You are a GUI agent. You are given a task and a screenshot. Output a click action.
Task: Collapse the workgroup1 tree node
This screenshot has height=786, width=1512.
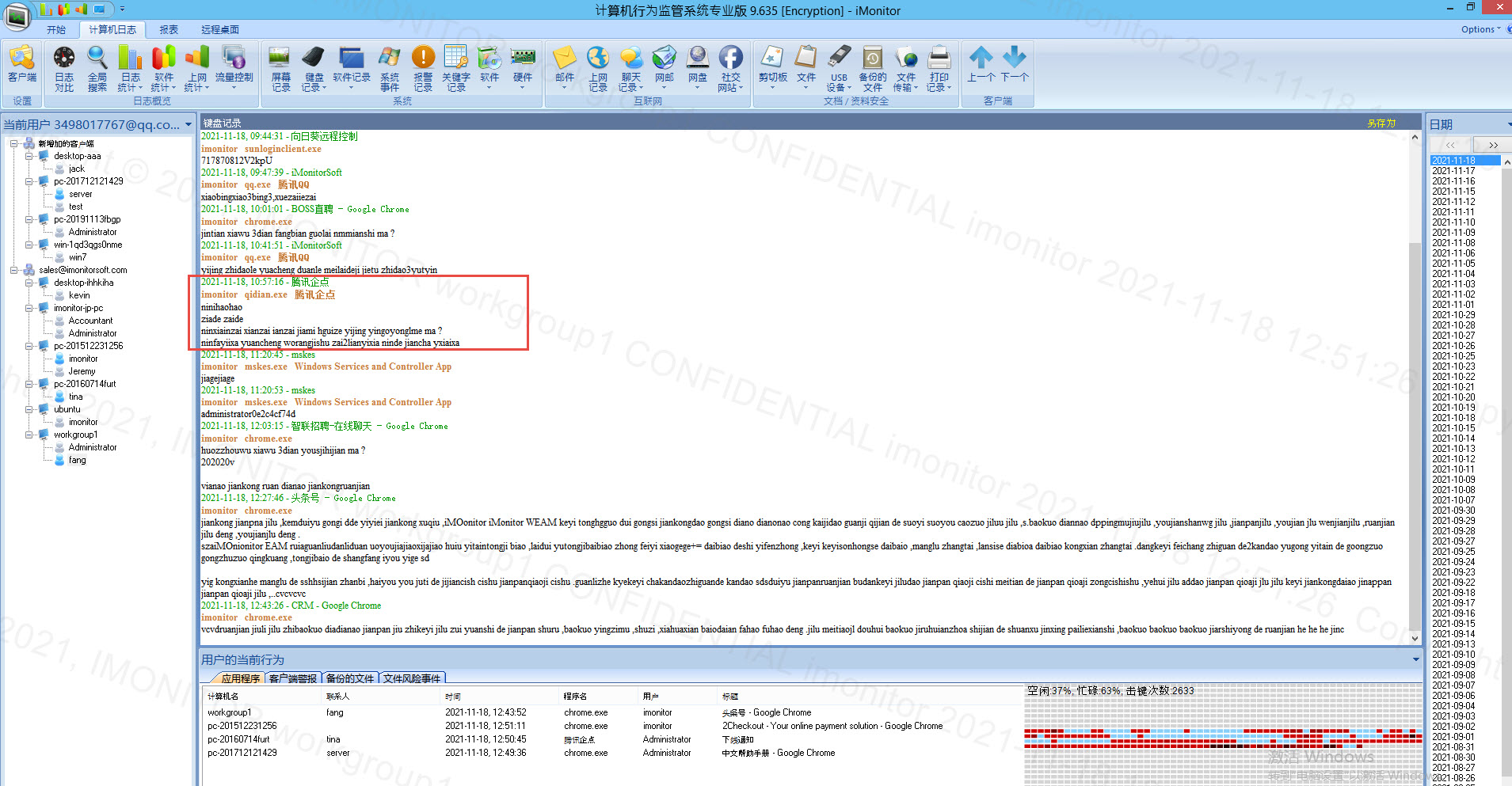29,435
